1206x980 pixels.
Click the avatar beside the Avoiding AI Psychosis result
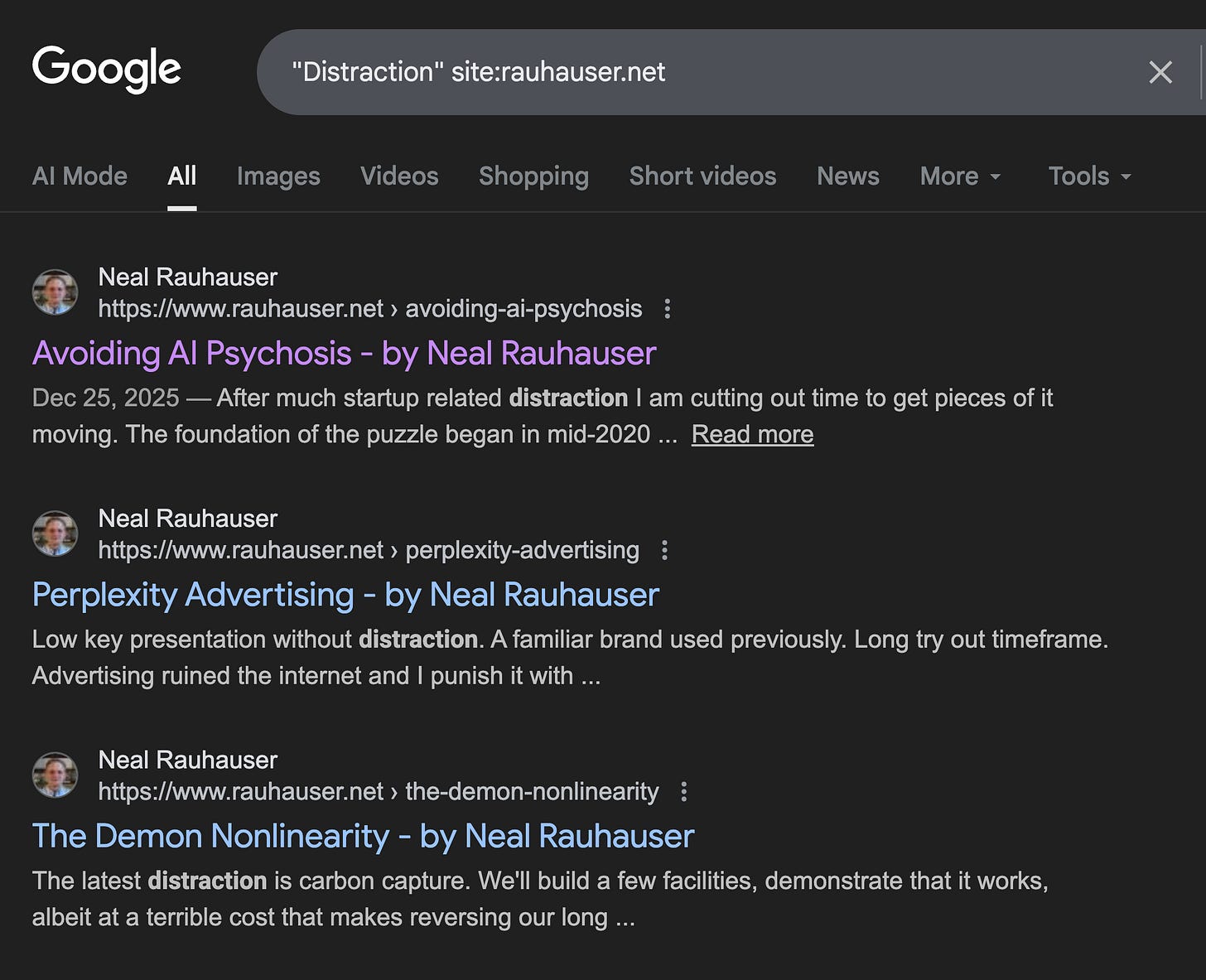55,292
